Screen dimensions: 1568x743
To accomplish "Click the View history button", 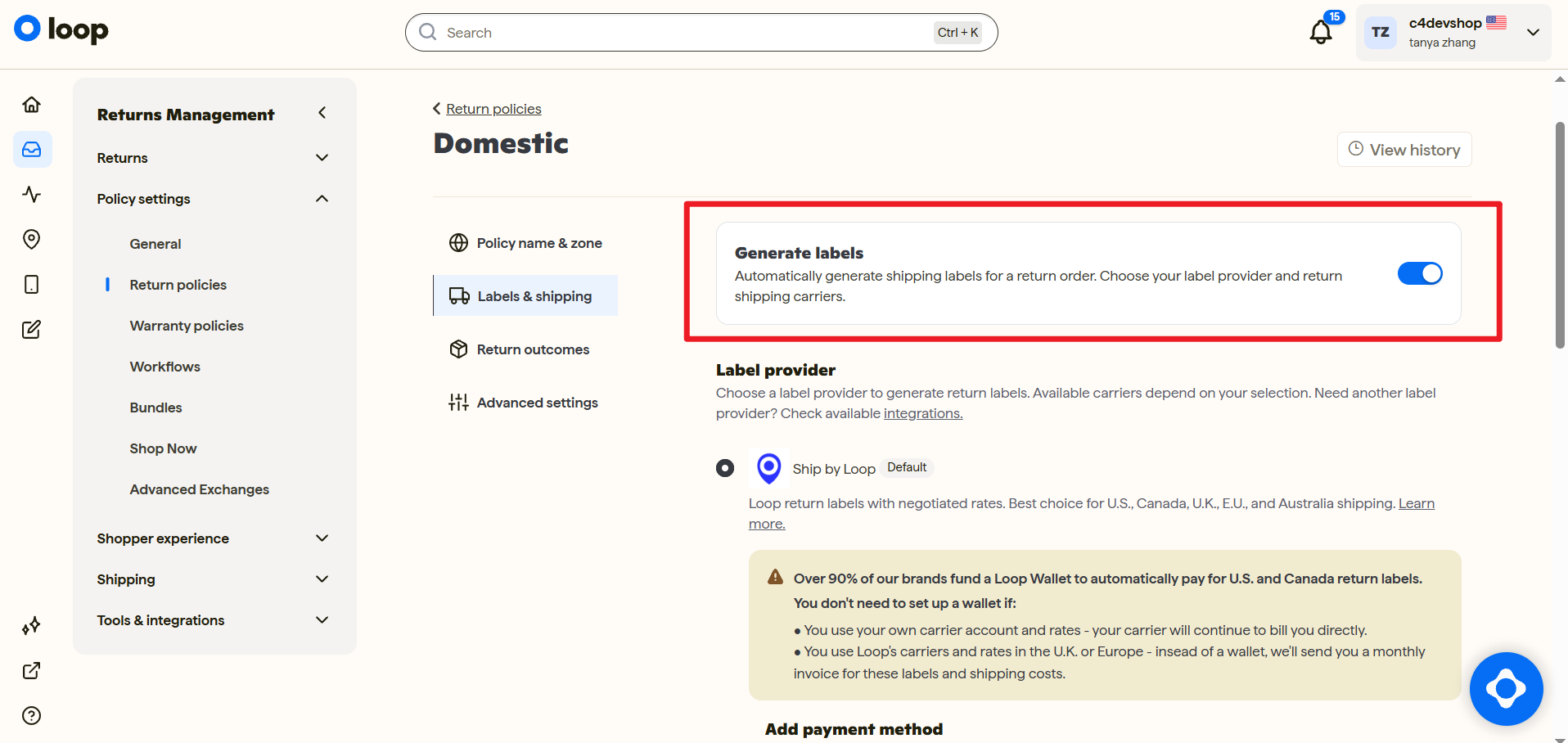I will tap(1404, 150).
